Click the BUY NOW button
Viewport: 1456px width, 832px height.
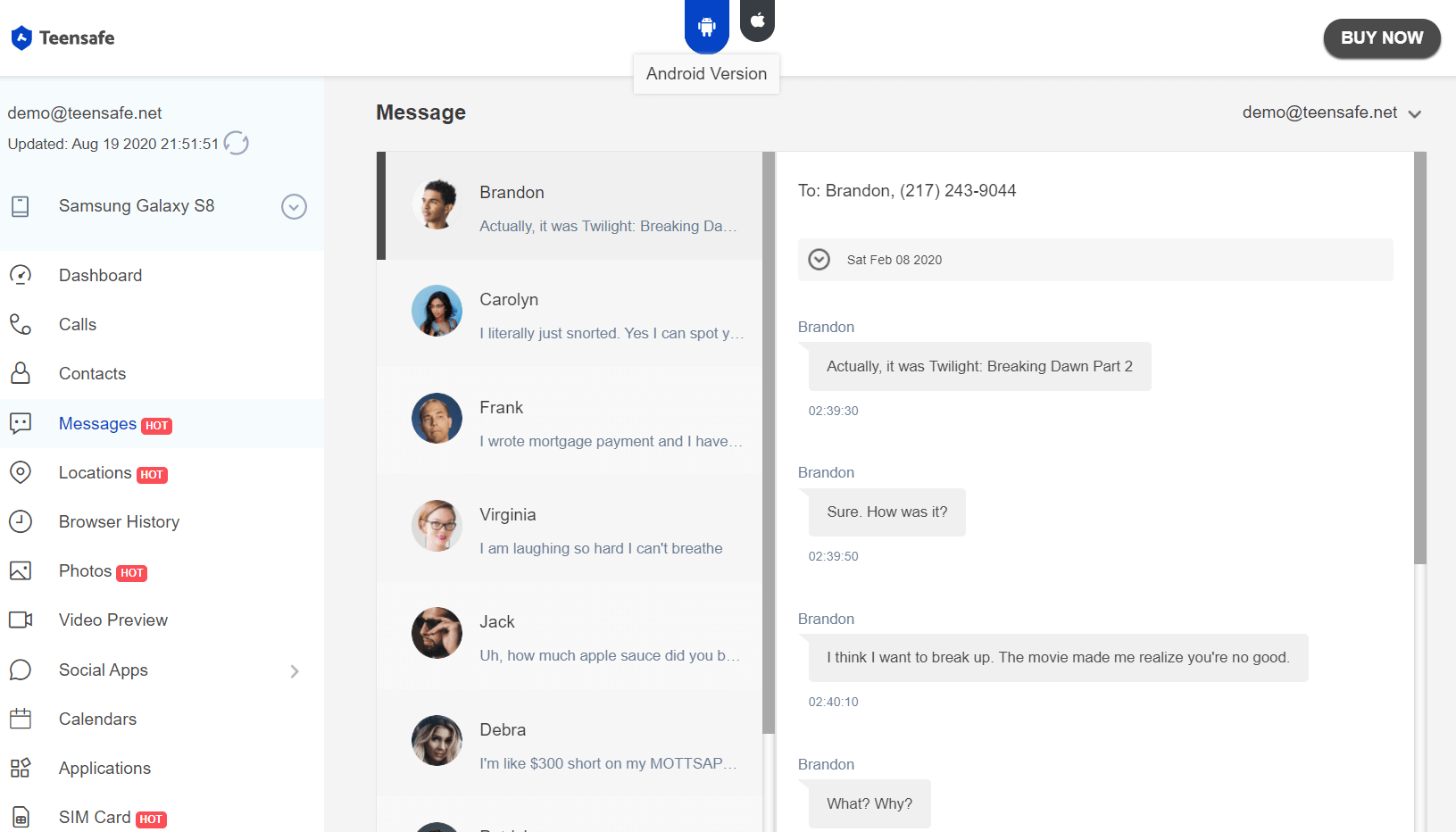(1381, 38)
